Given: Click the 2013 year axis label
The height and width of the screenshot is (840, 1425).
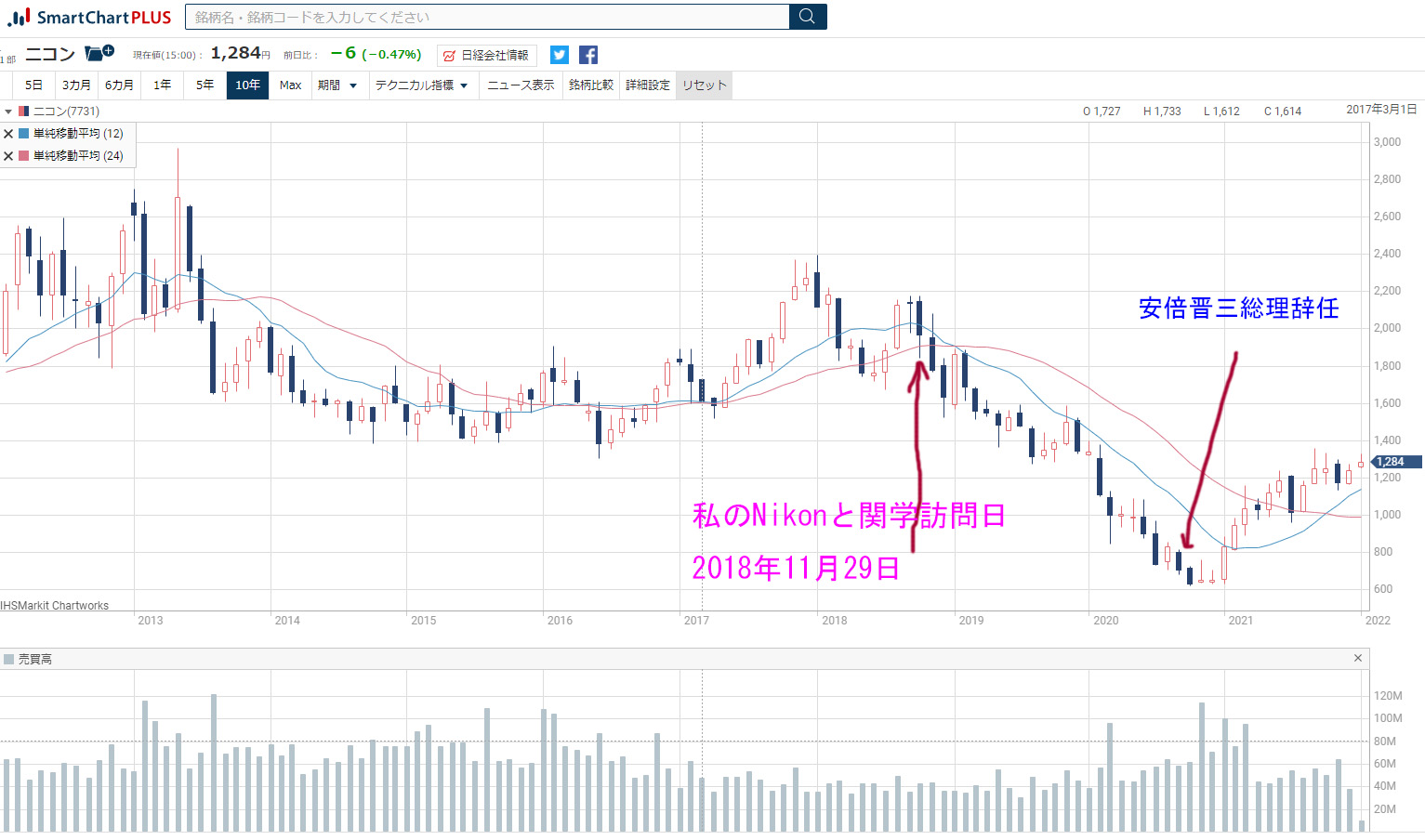Looking at the screenshot, I should point(151,621).
